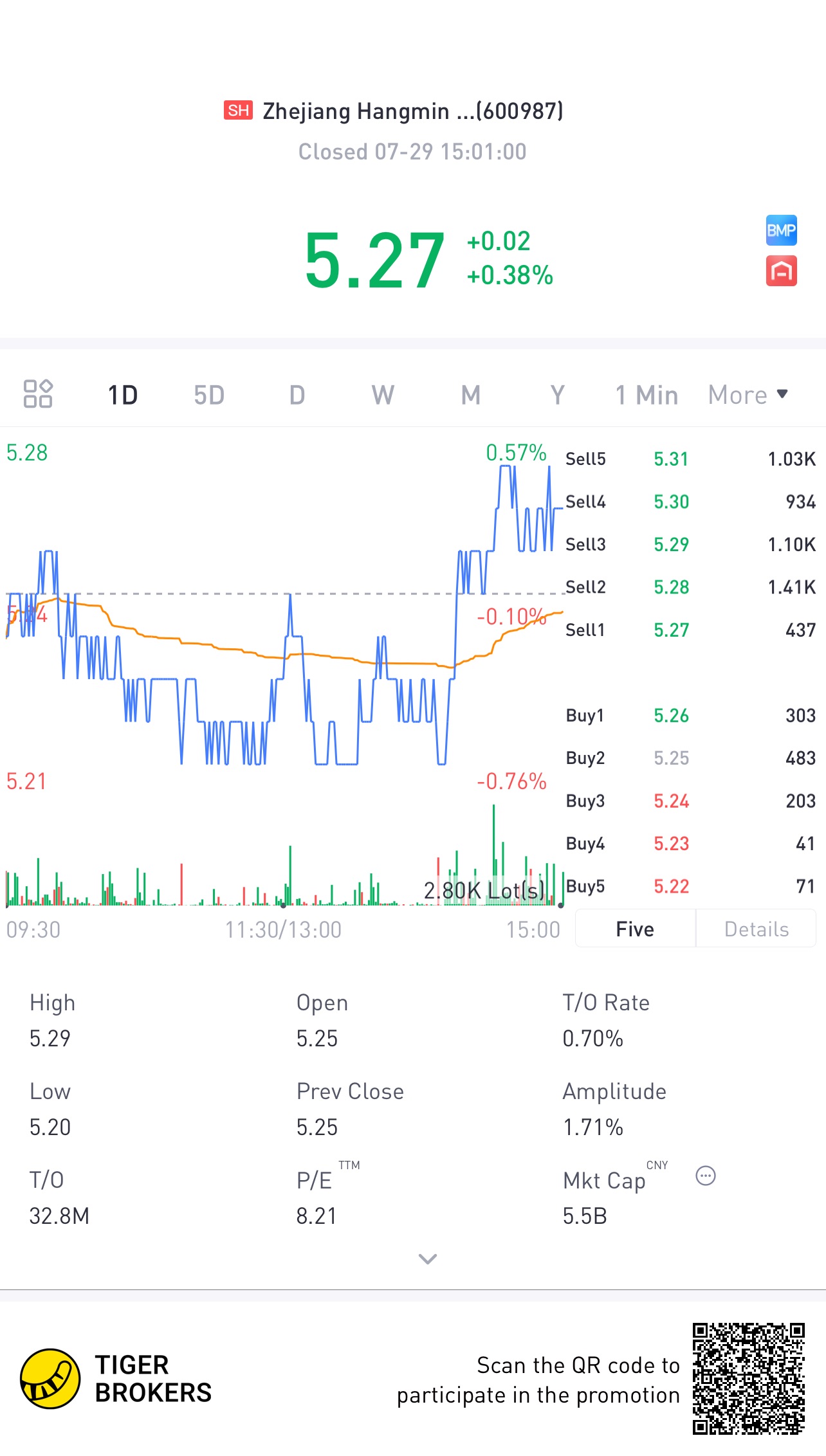Tap the Buy3 row at 5.24
The image size is (826, 1456).
pos(690,801)
